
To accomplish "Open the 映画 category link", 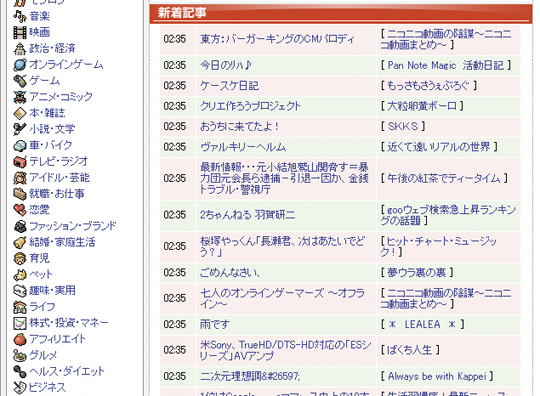I will click(x=39, y=32).
